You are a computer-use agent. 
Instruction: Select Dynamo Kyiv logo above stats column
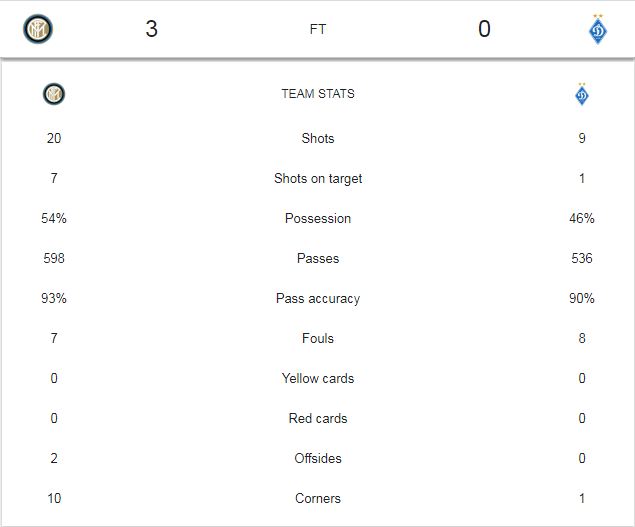coord(582,94)
